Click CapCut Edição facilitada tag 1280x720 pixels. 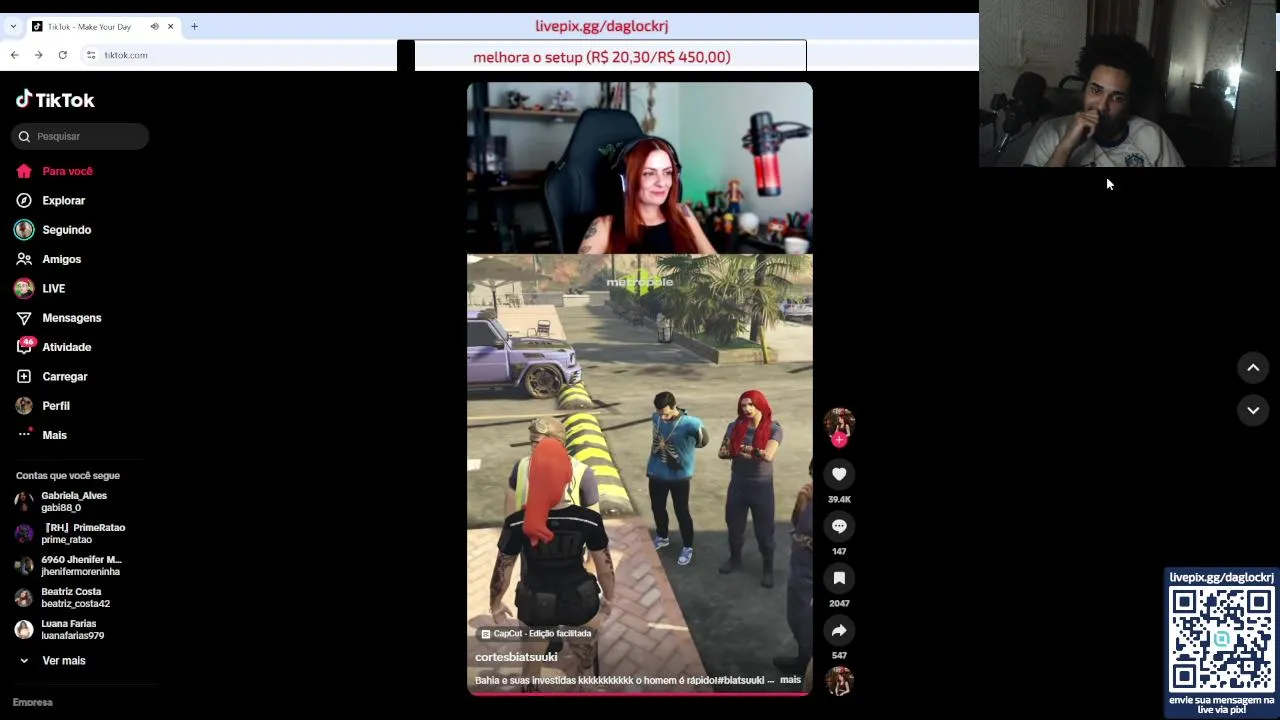[x=536, y=633]
